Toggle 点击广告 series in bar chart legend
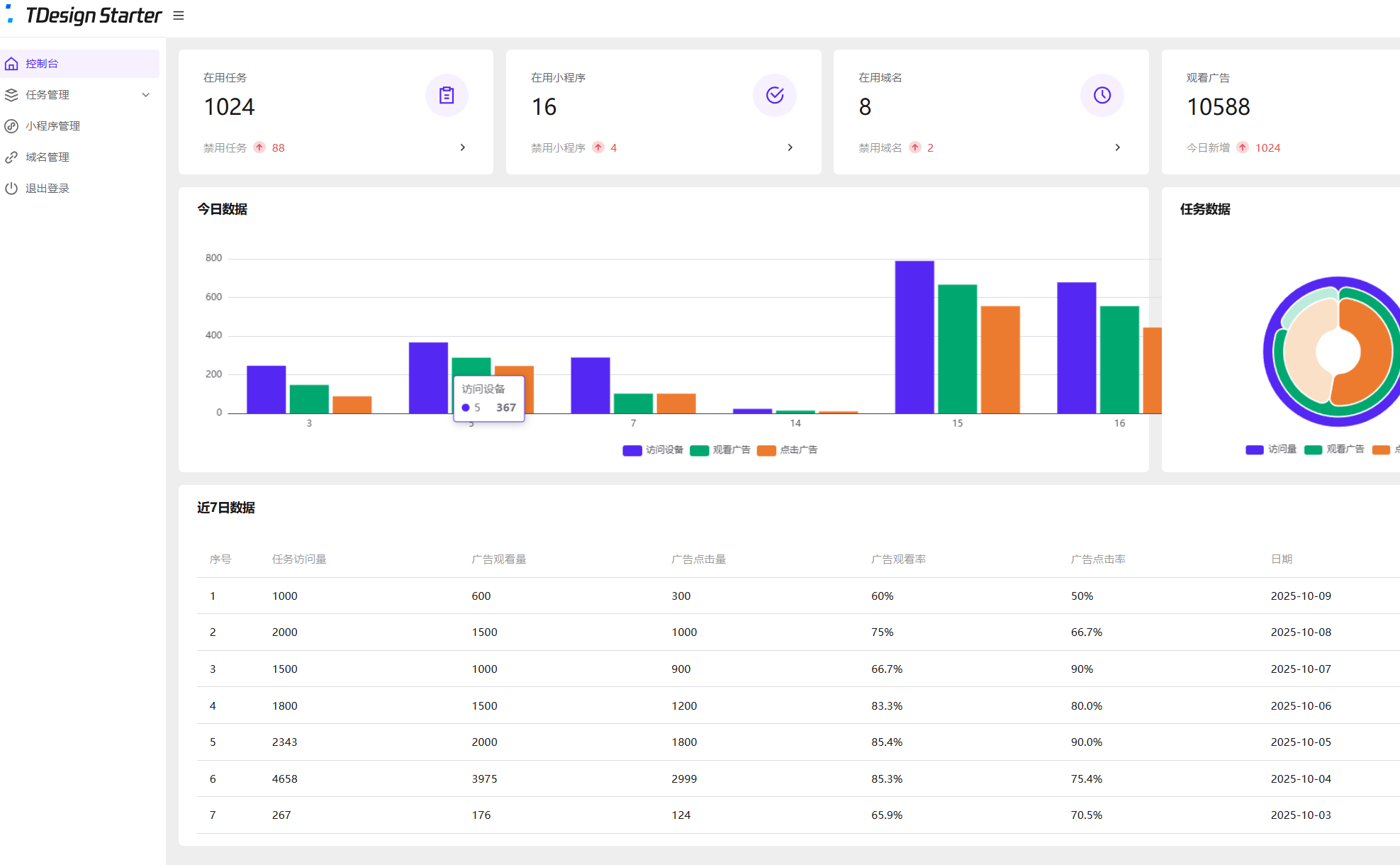Image resolution: width=1400 pixels, height=865 pixels. 788,450
